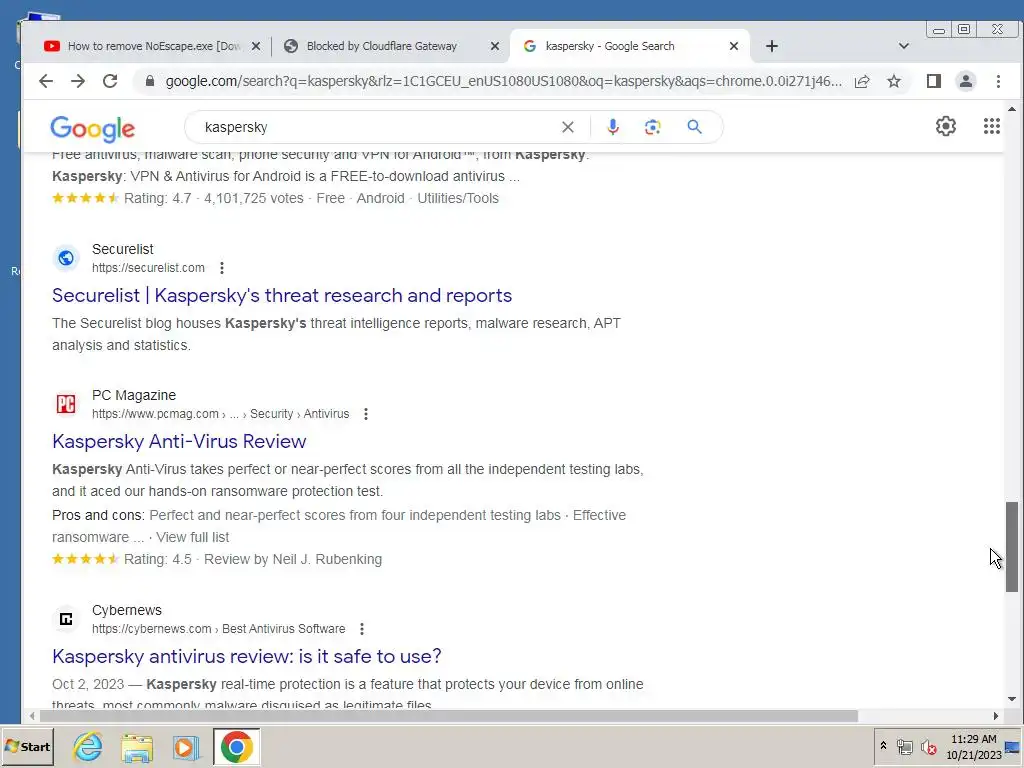Clear the search box text
1024x768 pixels.
point(568,127)
